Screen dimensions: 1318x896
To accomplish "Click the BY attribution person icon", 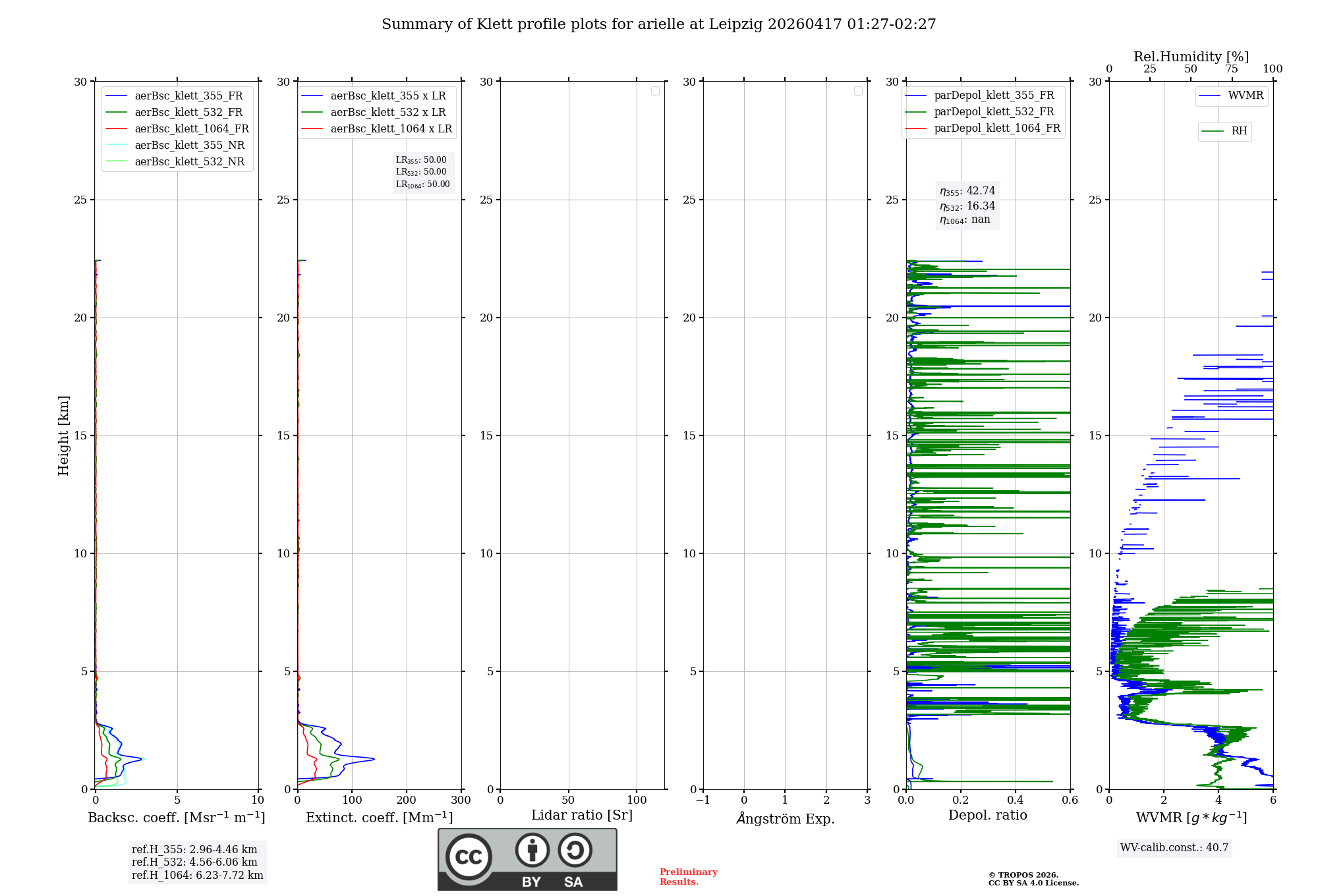I will click(x=532, y=850).
